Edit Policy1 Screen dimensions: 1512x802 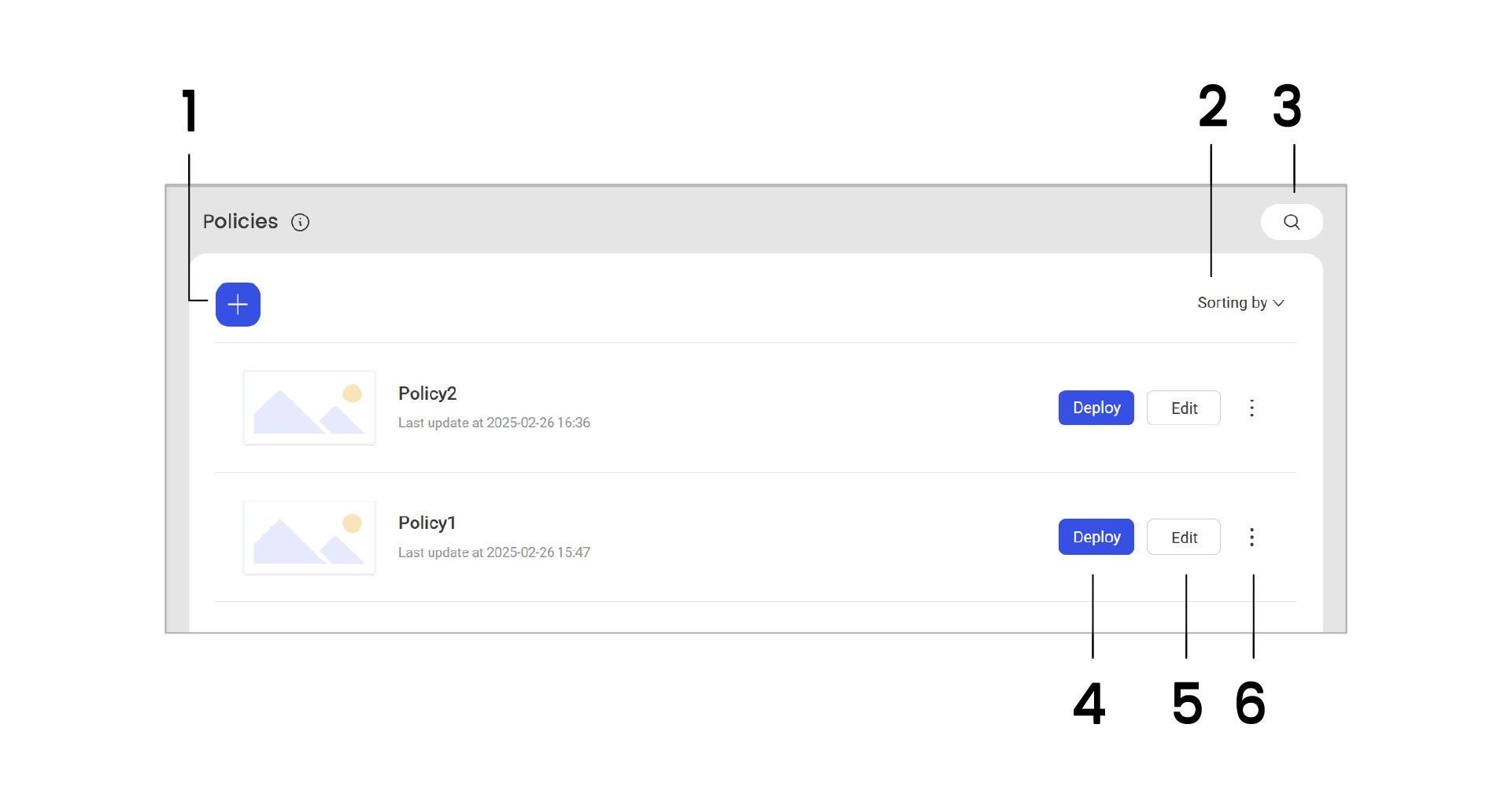[1183, 537]
